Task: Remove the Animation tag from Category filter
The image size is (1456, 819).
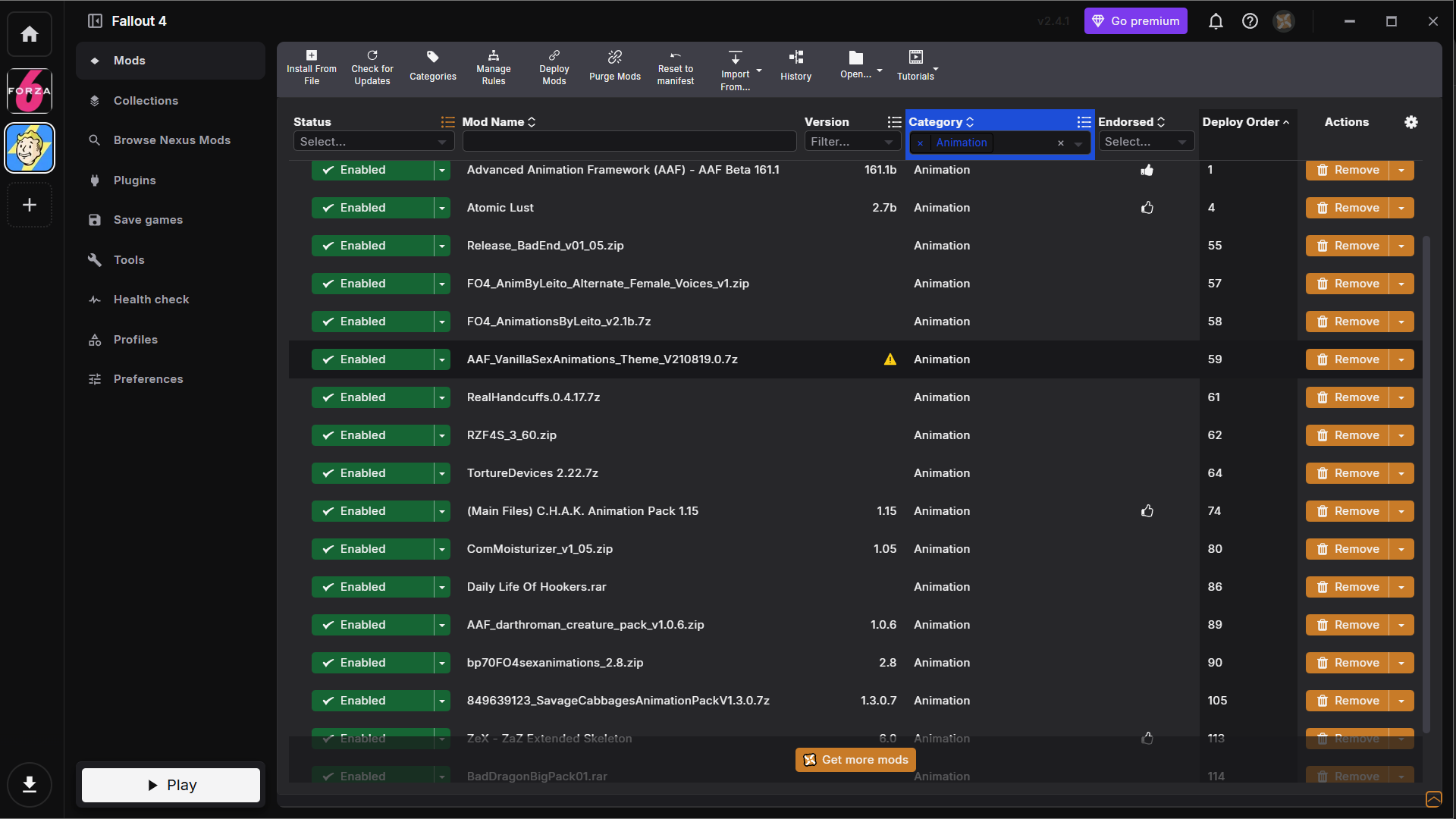Action: [920, 143]
